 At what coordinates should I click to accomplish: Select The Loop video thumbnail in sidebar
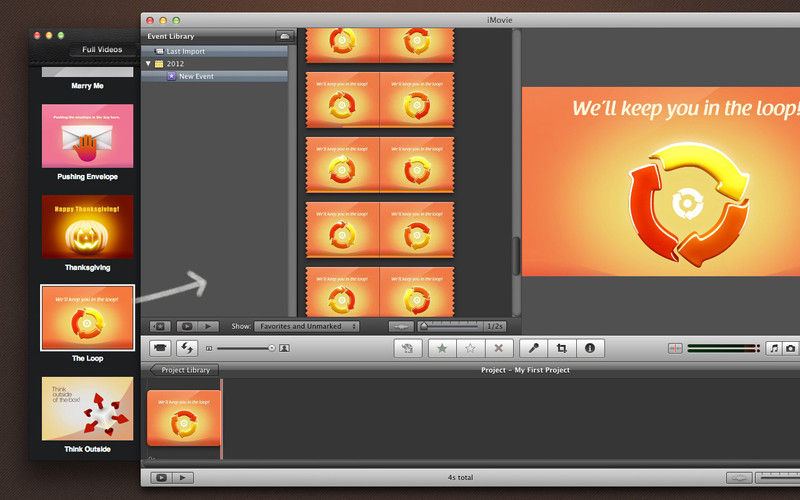click(x=87, y=317)
